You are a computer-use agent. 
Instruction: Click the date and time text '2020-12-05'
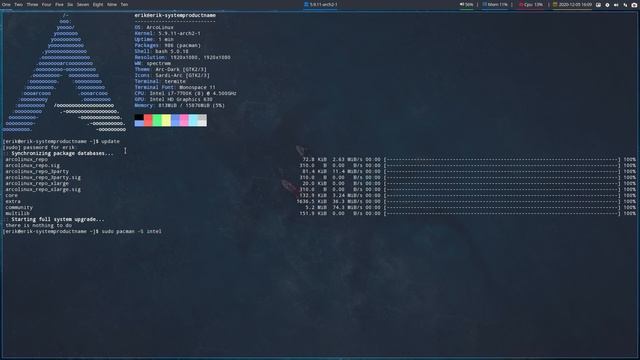point(575,4)
